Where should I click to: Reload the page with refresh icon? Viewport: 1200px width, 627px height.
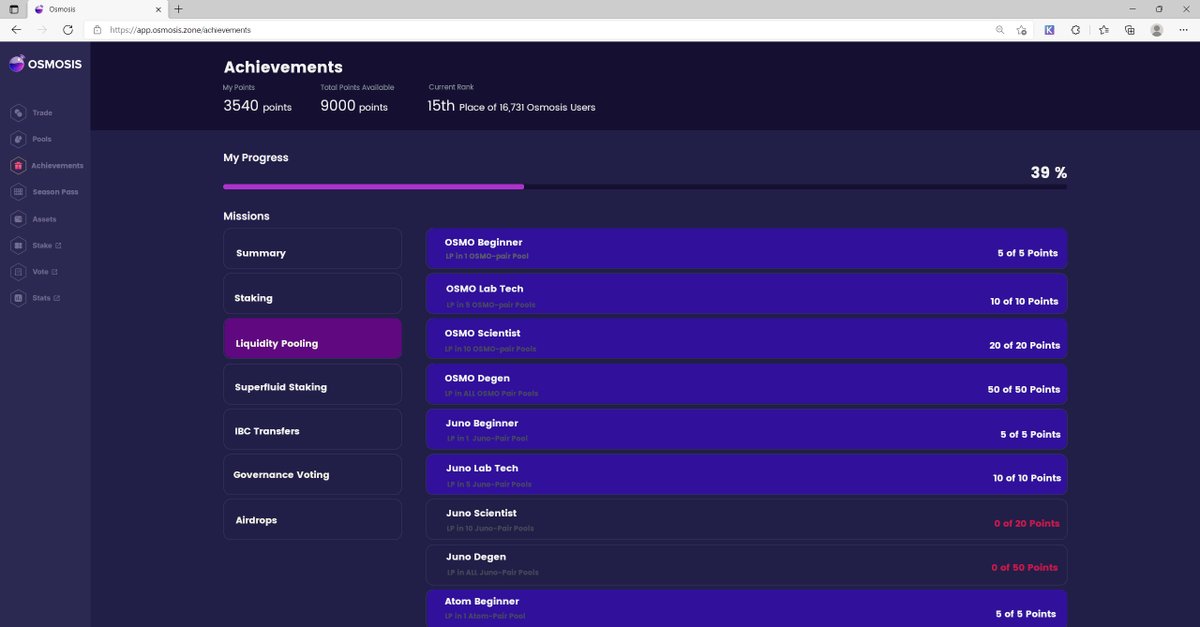[70, 30]
